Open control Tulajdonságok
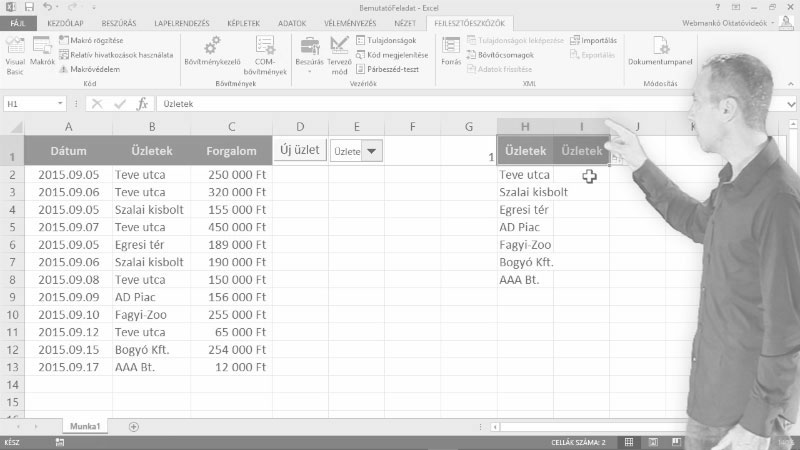Image resolution: width=800 pixels, height=450 pixels. click(x=386, y=40)
